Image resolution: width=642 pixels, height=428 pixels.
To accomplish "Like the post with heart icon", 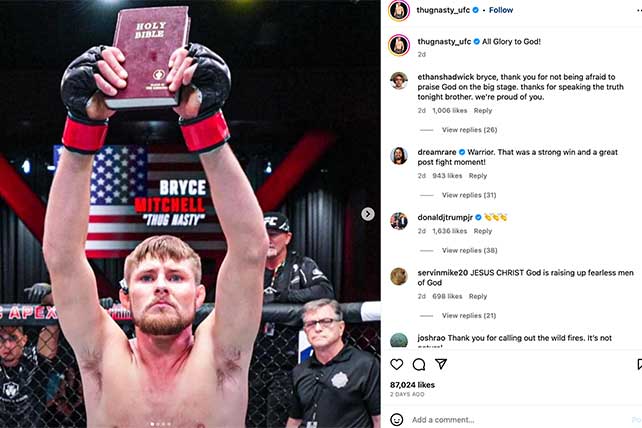I will point(396,364).
